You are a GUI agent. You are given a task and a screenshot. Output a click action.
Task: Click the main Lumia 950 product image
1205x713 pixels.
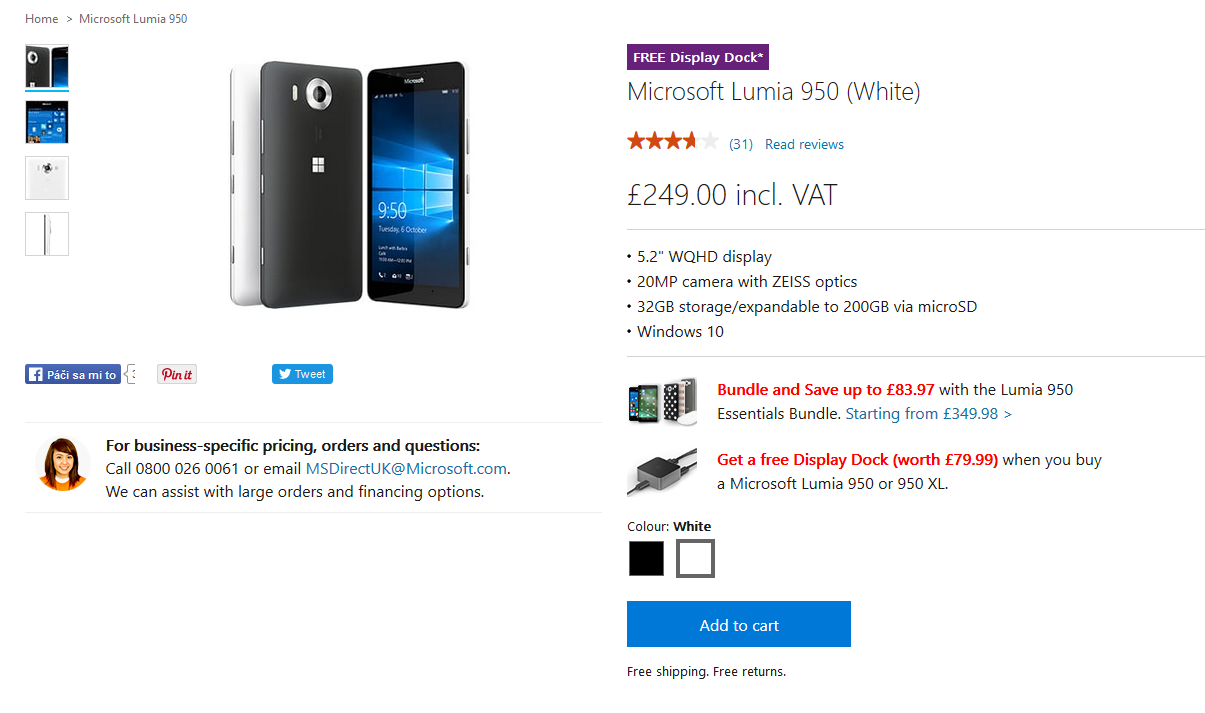pyautogui.click(x=349, y=184)
